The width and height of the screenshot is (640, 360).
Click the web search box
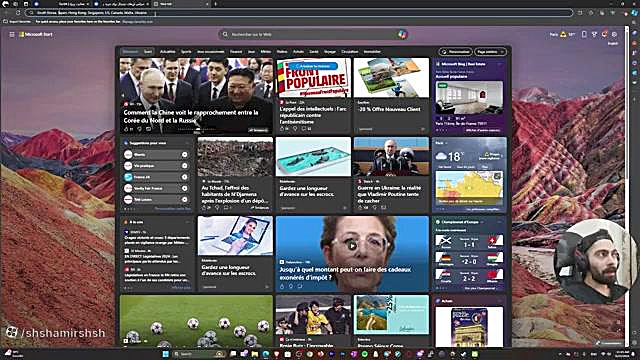tap(313, 35)
